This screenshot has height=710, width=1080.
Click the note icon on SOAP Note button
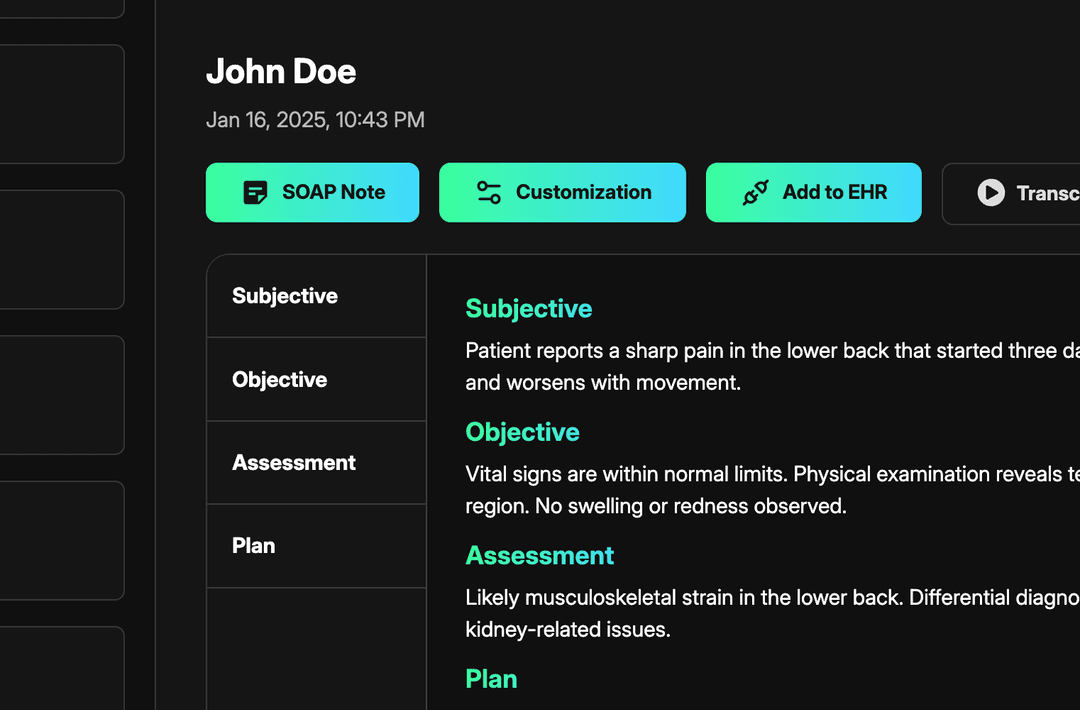pos(255,192)
